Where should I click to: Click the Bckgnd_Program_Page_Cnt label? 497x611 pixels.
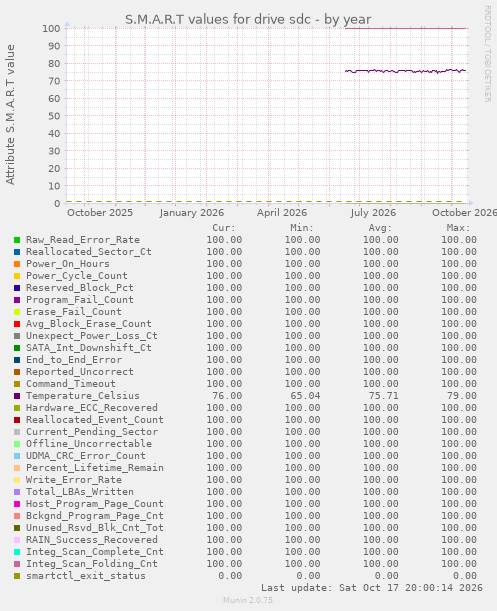95,516
